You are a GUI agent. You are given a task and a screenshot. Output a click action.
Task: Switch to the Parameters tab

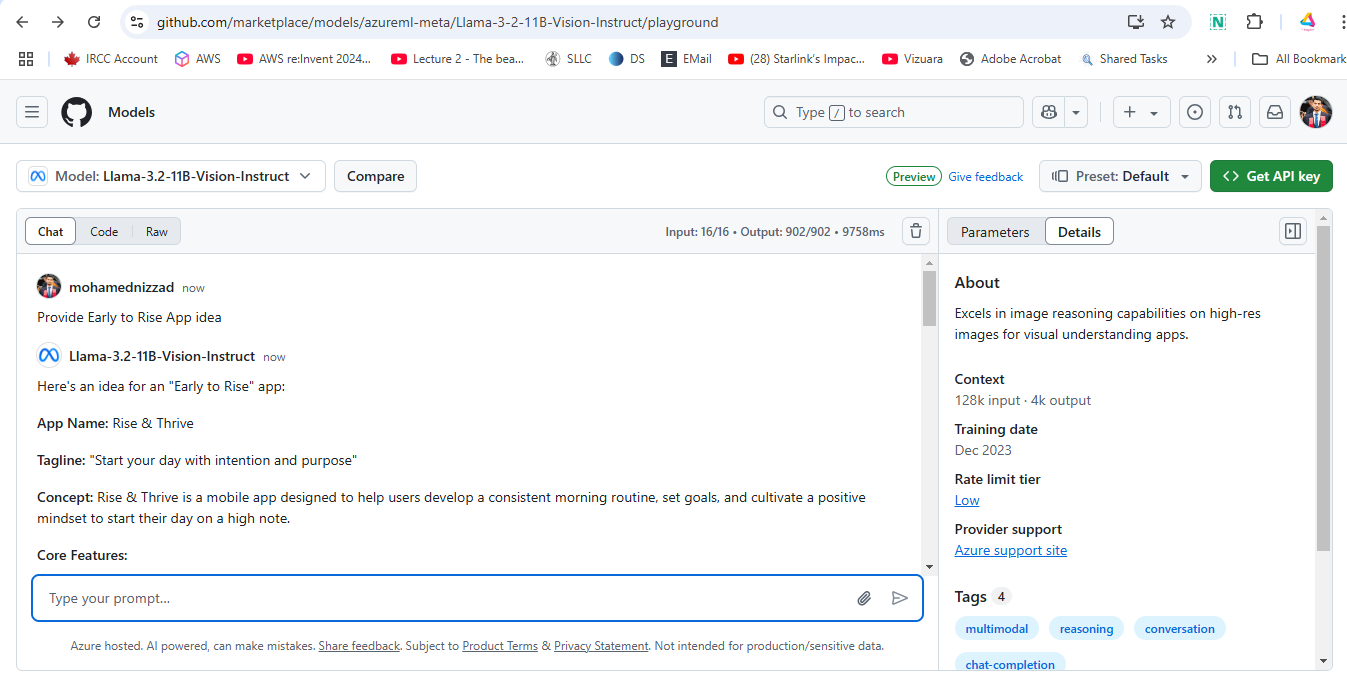click(995, 231)
